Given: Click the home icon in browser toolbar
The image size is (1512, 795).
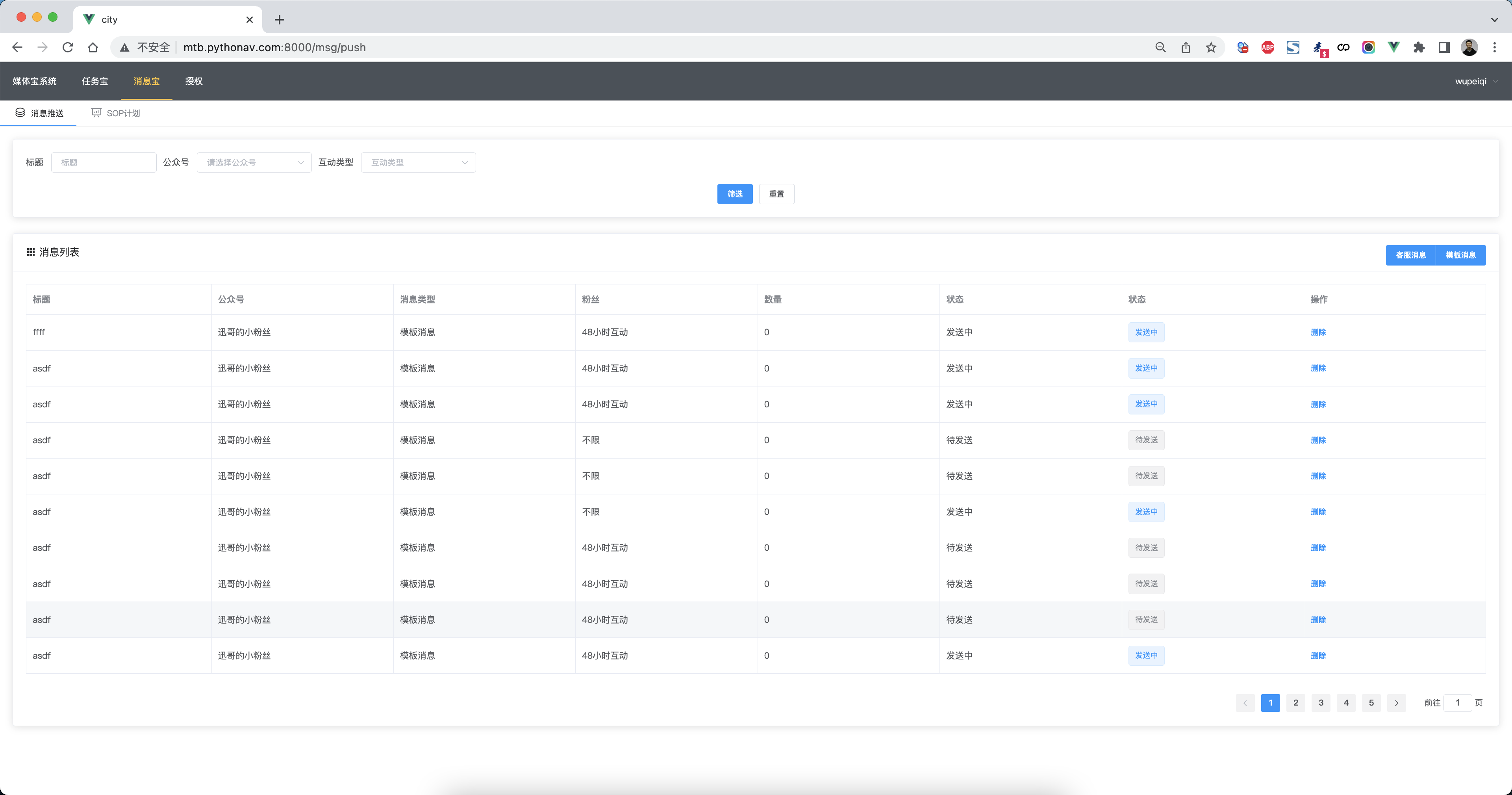Looking at the screenshot, I should [93, 48].
